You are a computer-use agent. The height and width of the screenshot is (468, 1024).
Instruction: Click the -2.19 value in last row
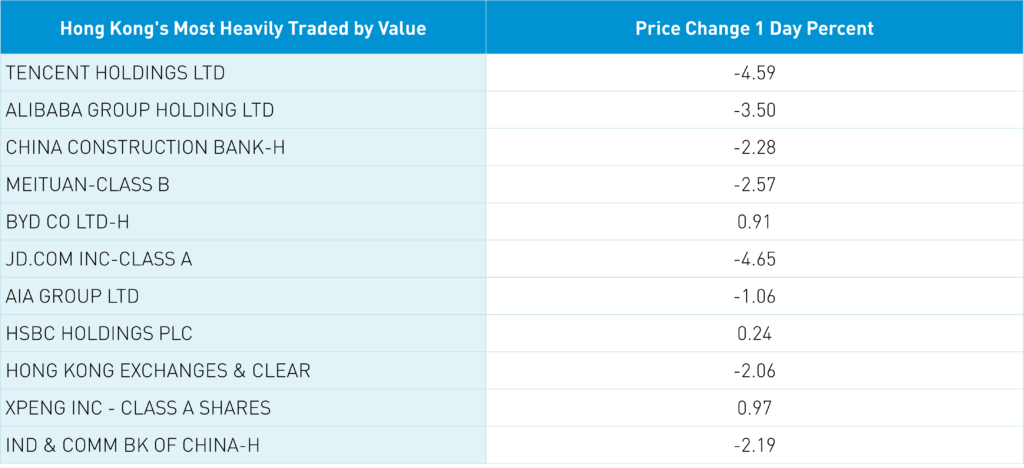(754, 445)
